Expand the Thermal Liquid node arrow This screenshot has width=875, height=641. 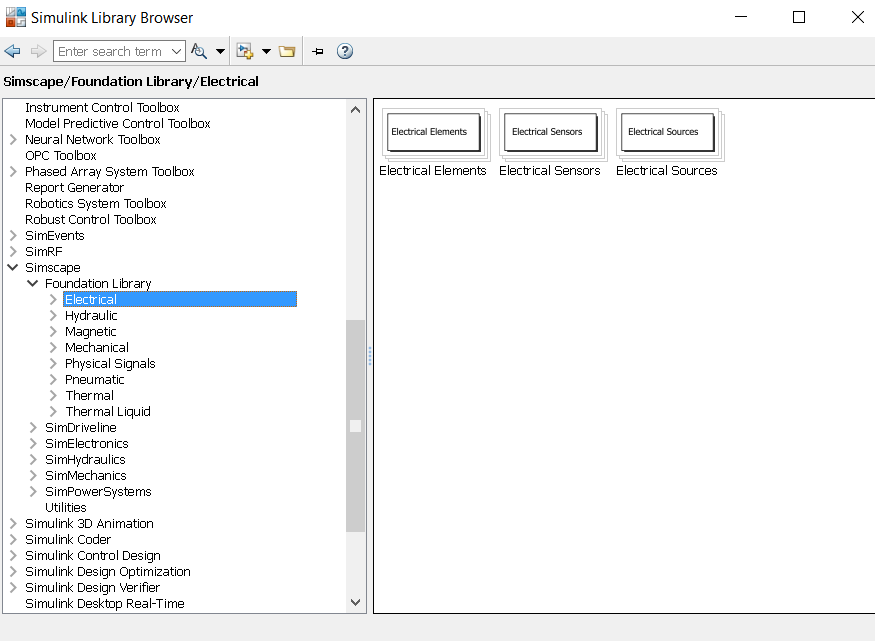[53, 412]
